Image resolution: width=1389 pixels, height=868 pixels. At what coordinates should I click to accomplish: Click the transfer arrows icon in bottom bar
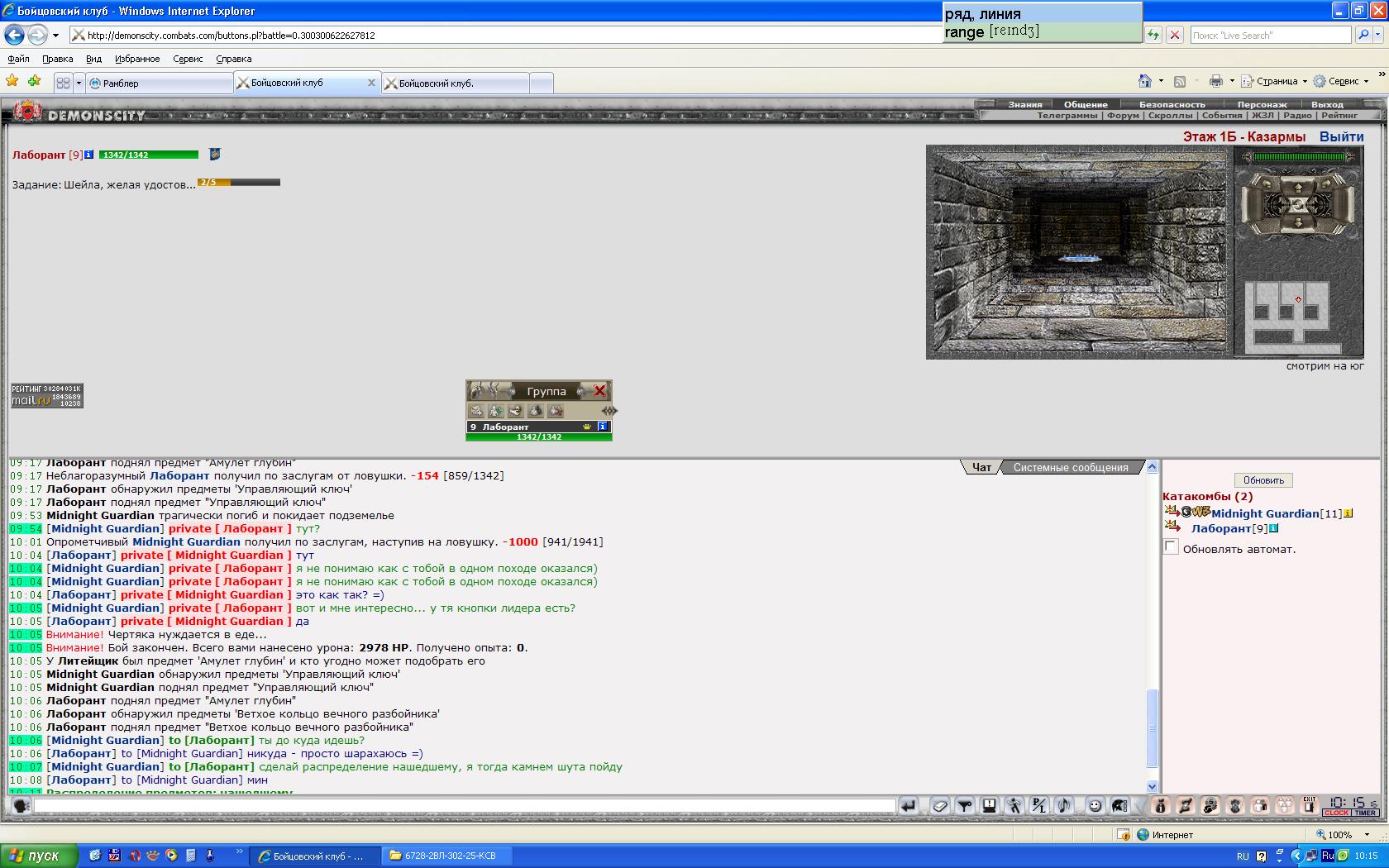click(x=1185, y=805)
